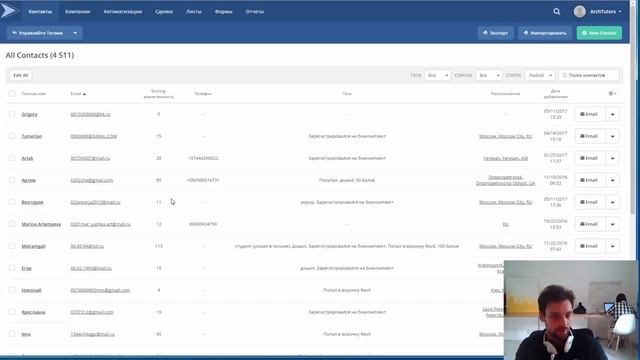
Task: Select the checkbox for the score 113 row
Action: pos(12,246)
